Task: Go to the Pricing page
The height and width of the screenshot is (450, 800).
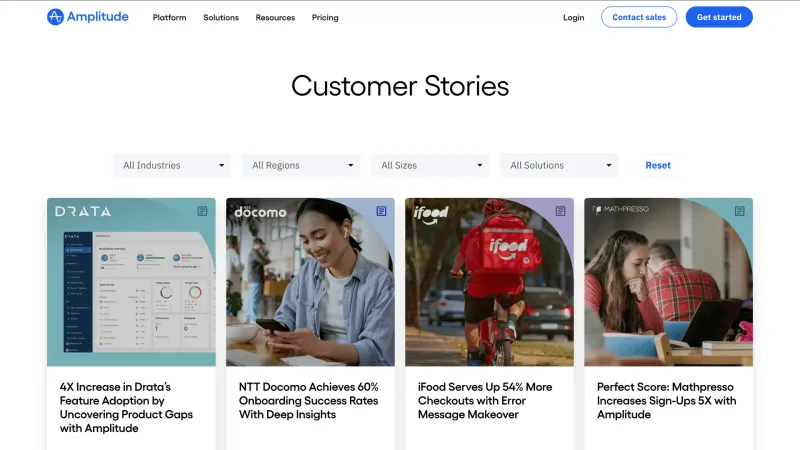Action: (325, 17)
